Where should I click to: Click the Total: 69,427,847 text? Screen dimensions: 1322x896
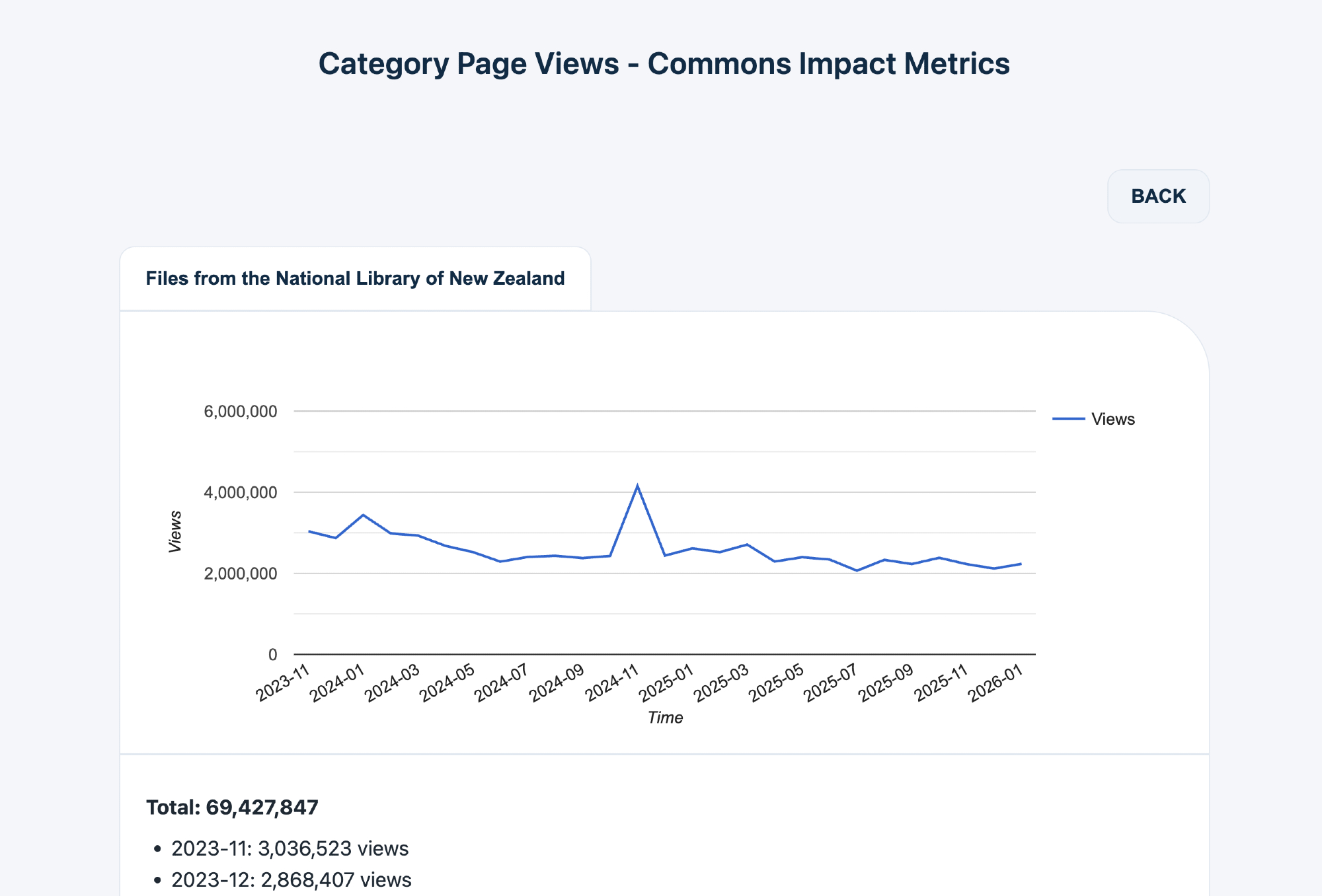232,807
